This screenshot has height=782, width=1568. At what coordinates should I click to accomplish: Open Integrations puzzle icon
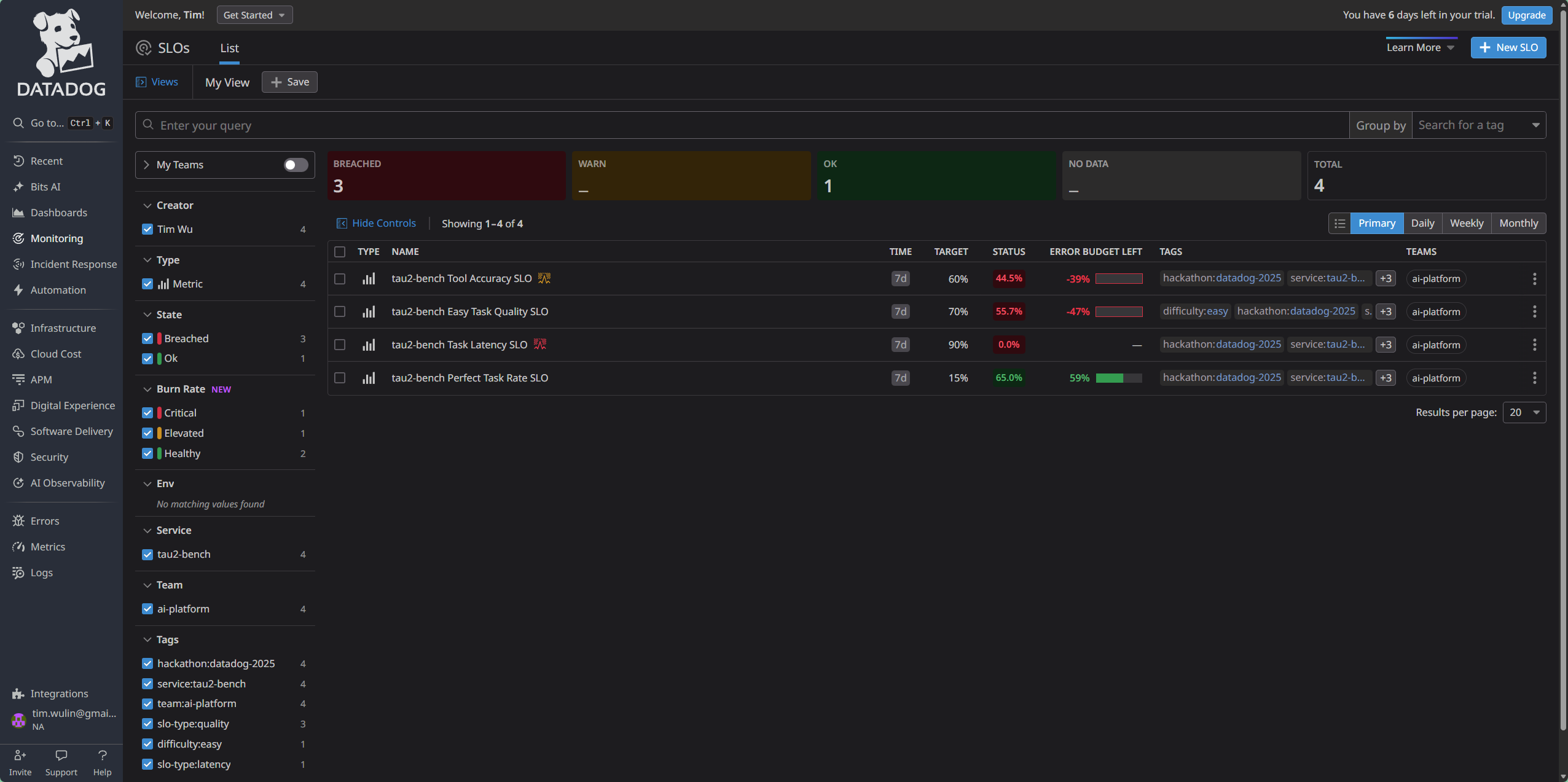[x=18, y=694]
